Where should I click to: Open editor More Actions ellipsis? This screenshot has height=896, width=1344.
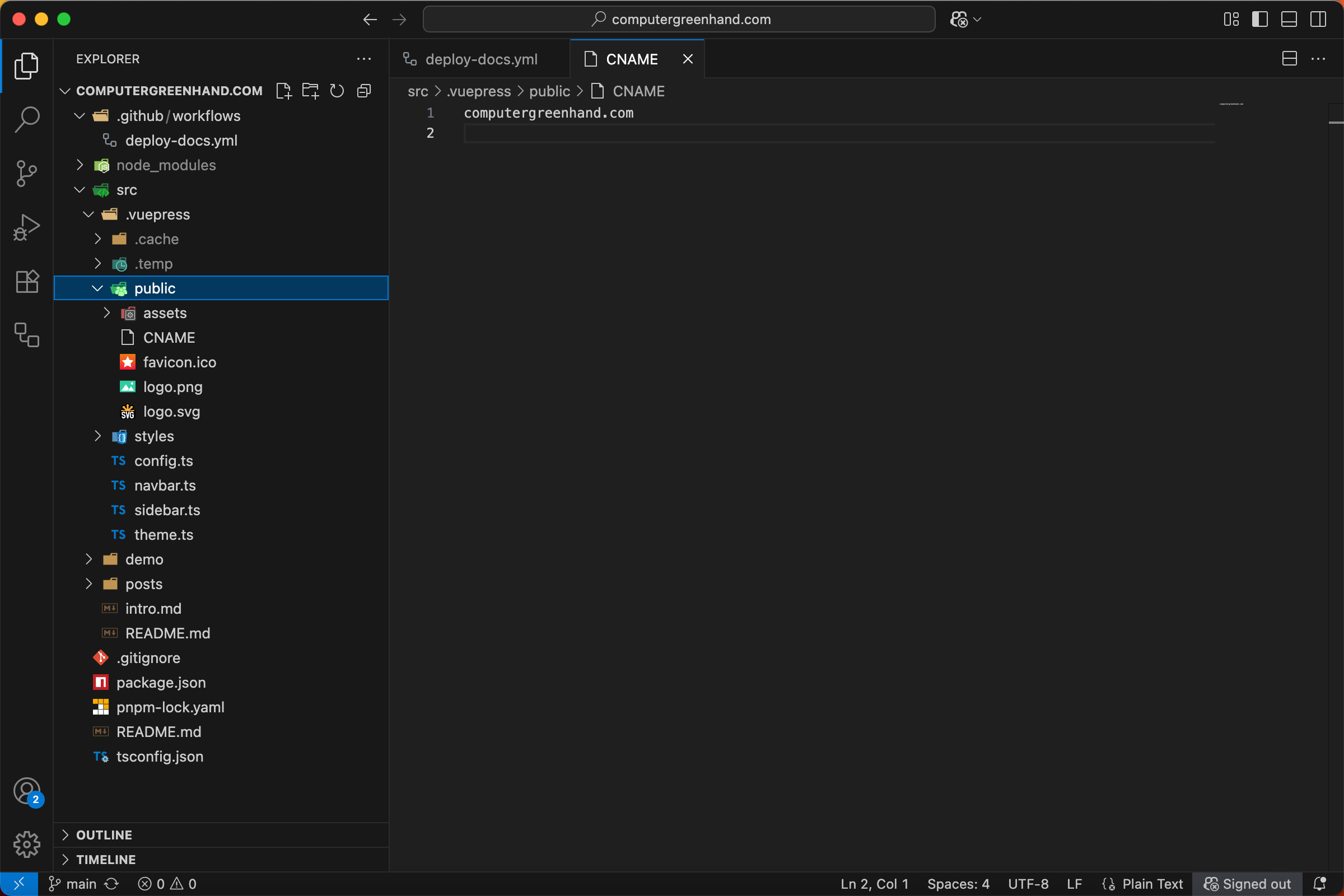(1318, 58)
